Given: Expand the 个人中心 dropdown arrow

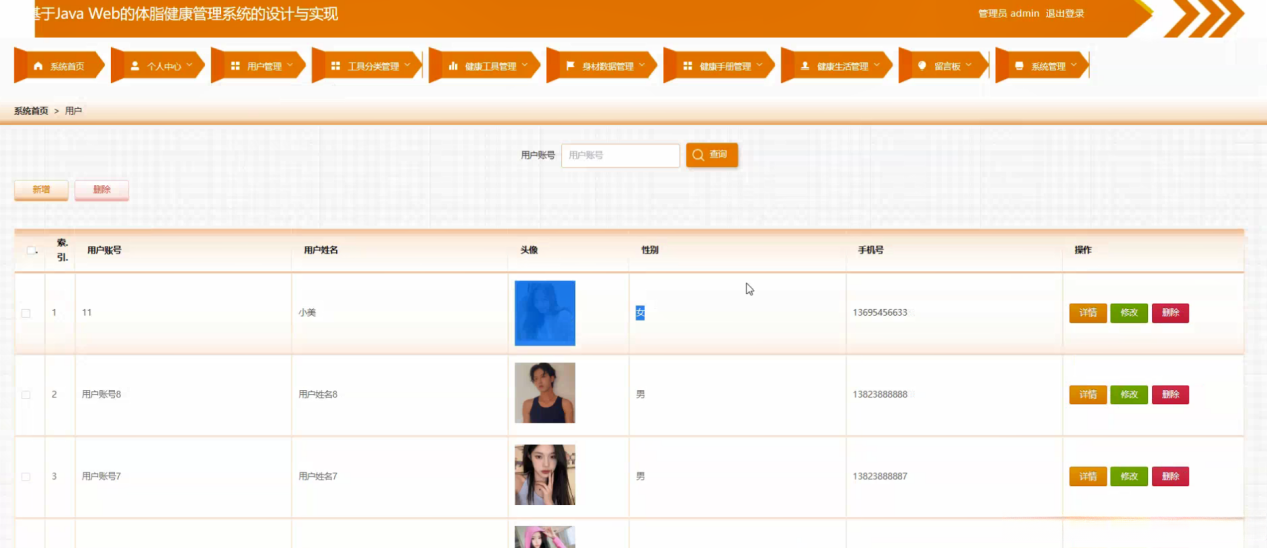Looking at the screenshot, I should point(189,66).
